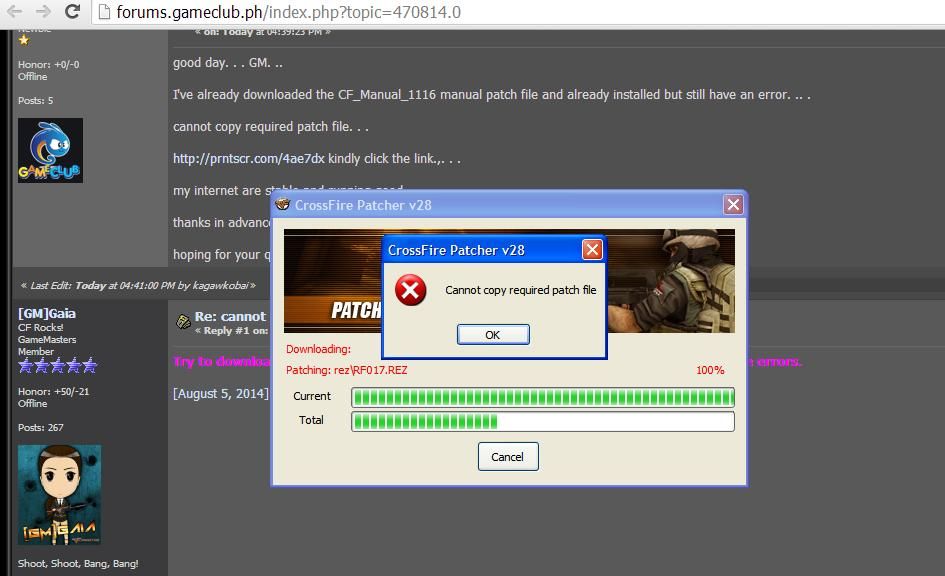Click the reply post icon beside Re: cannot

[x=183, y=322]
